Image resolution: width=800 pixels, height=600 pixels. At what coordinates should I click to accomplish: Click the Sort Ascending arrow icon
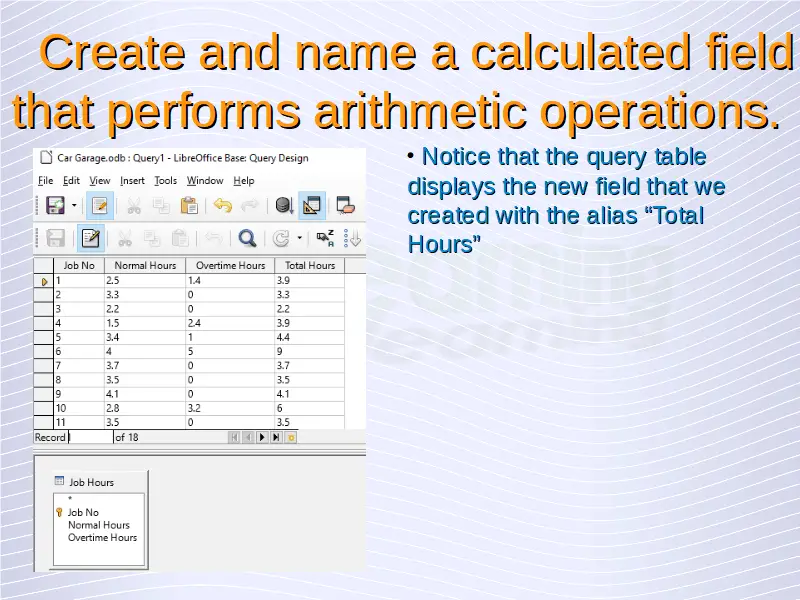(x=353, y=238)
